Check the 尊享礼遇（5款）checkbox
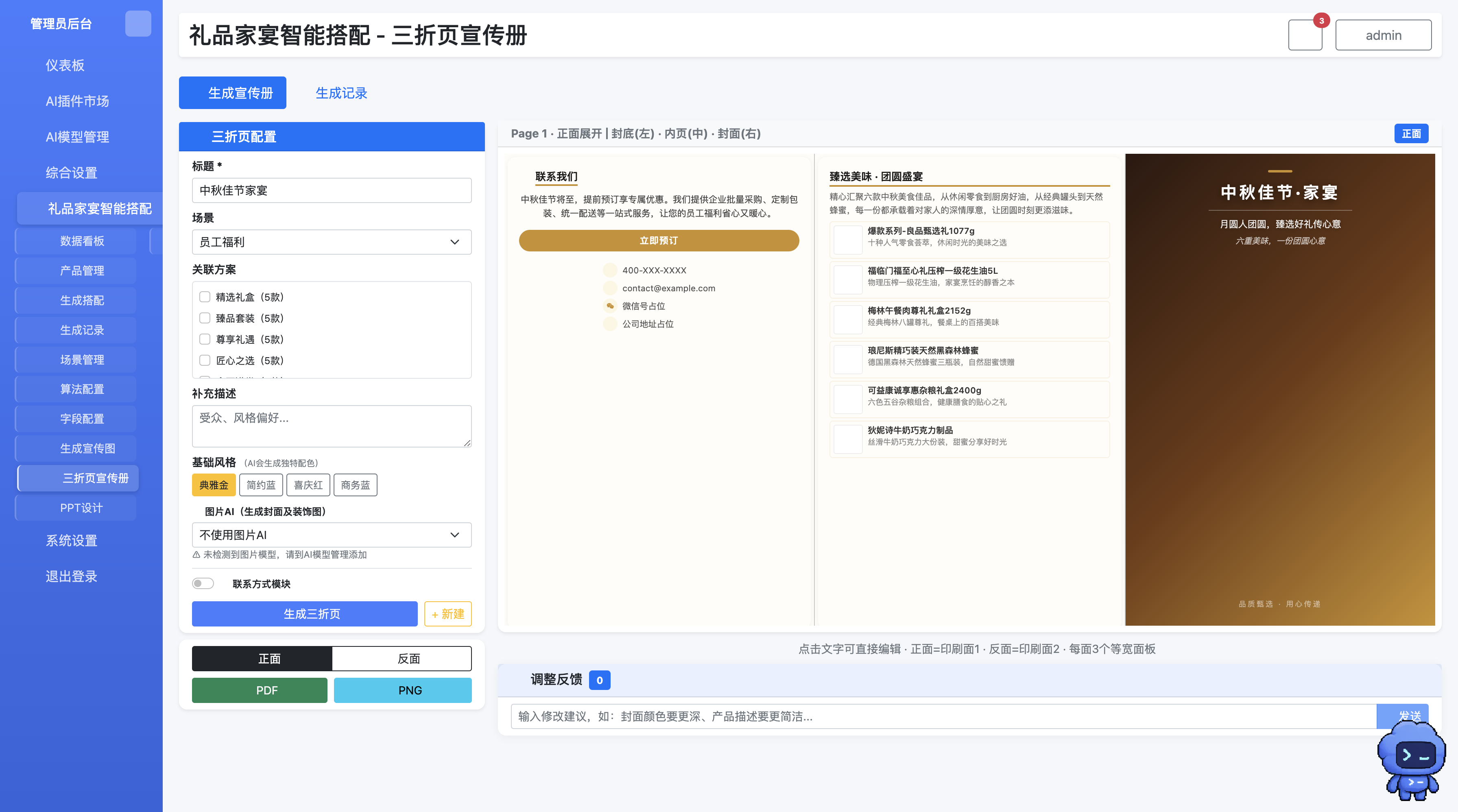The height and width of the screenshot is (812, 1458). [x=205, y=340]
